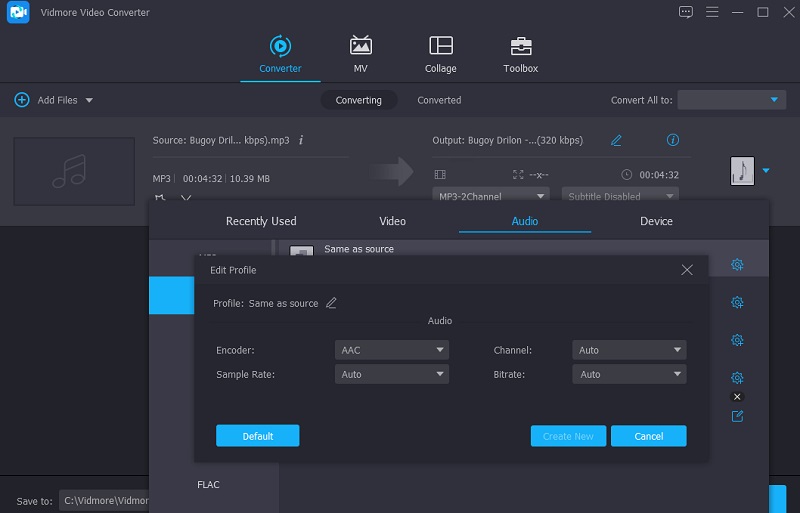Open the MV tab

pos(360,54)
